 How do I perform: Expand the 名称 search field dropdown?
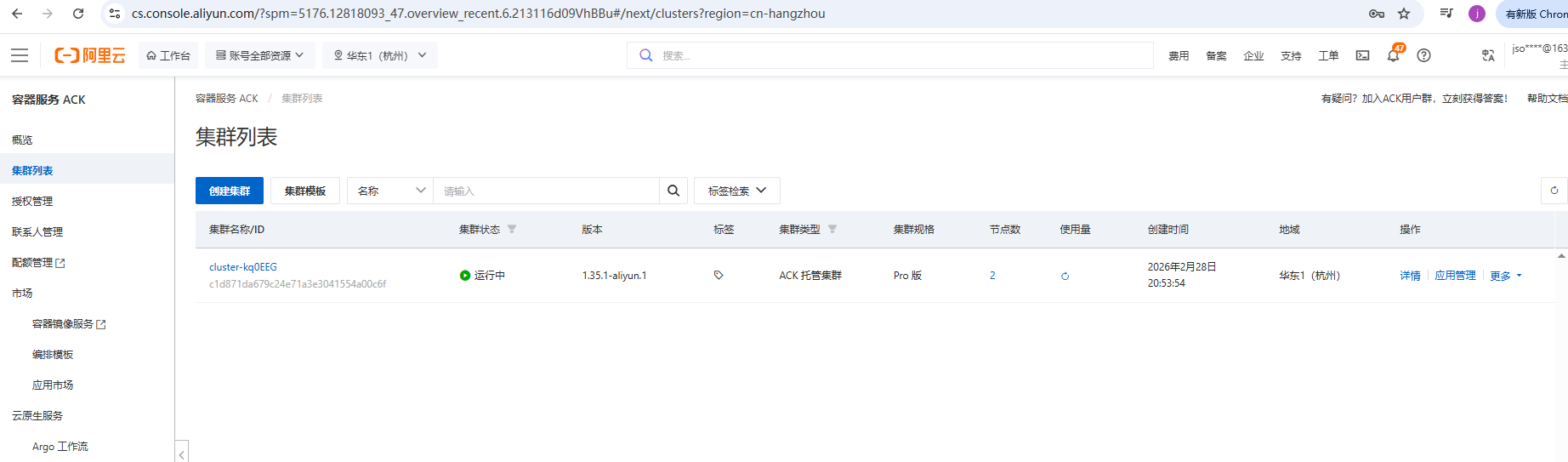[390, 191]
